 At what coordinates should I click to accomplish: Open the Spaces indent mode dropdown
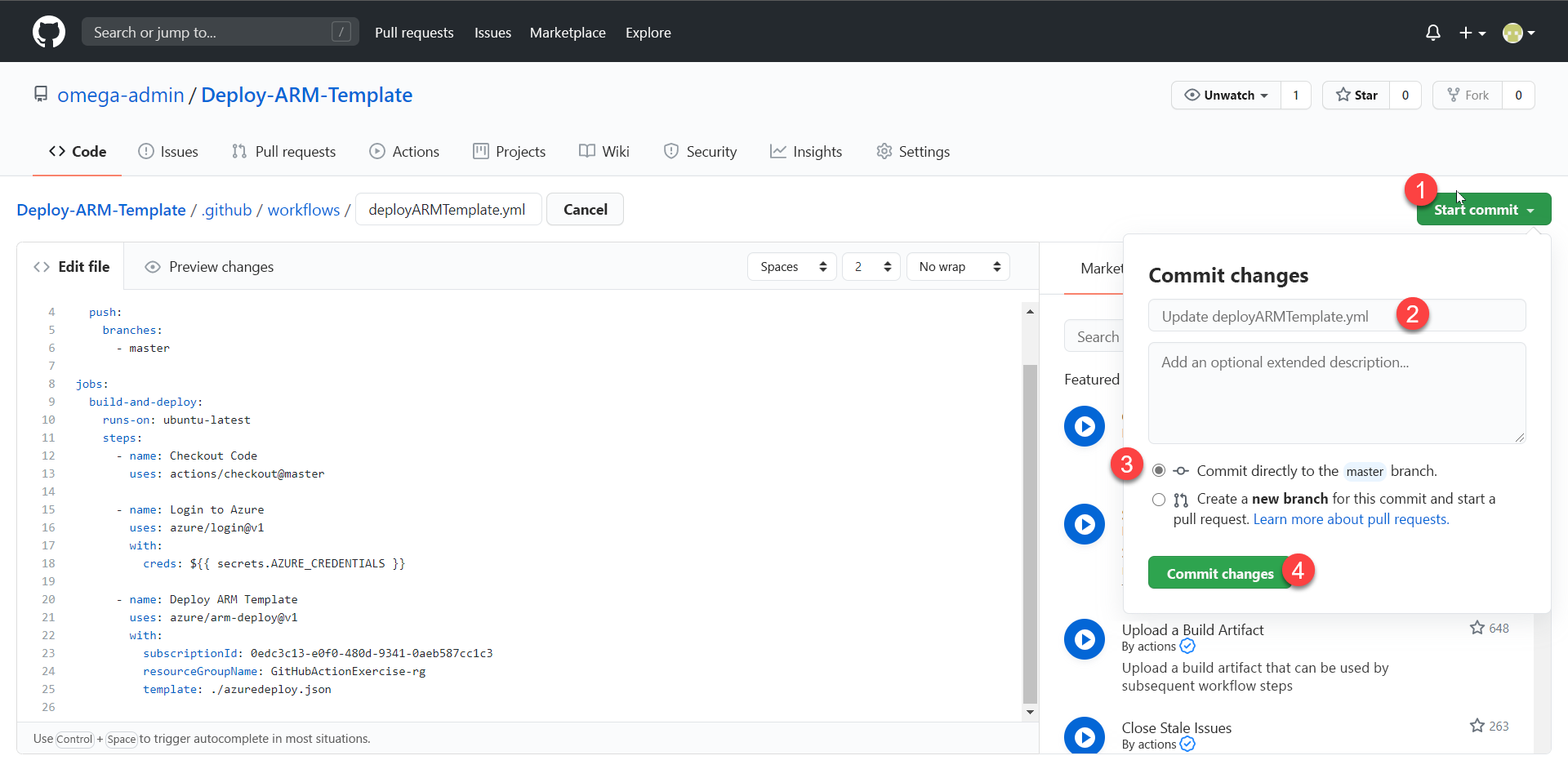[x=791, y=267]
